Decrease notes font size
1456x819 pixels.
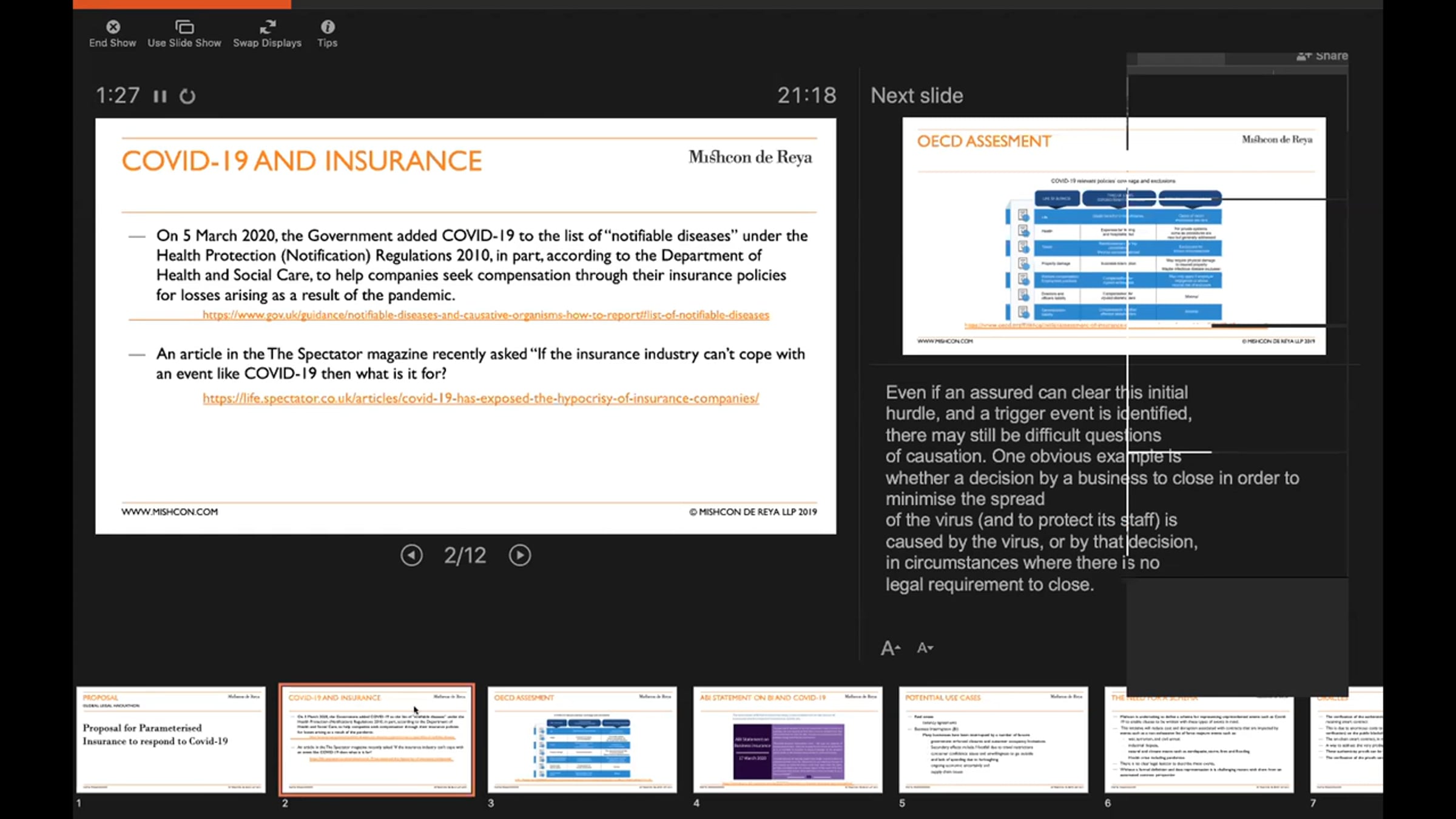[925, 648]
